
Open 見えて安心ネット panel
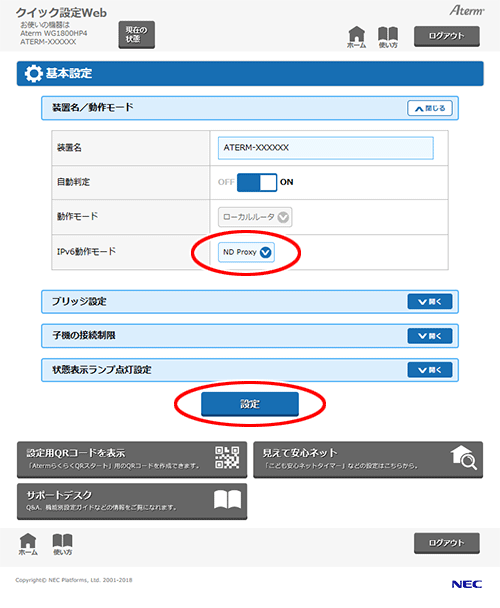tap(368, 459)
